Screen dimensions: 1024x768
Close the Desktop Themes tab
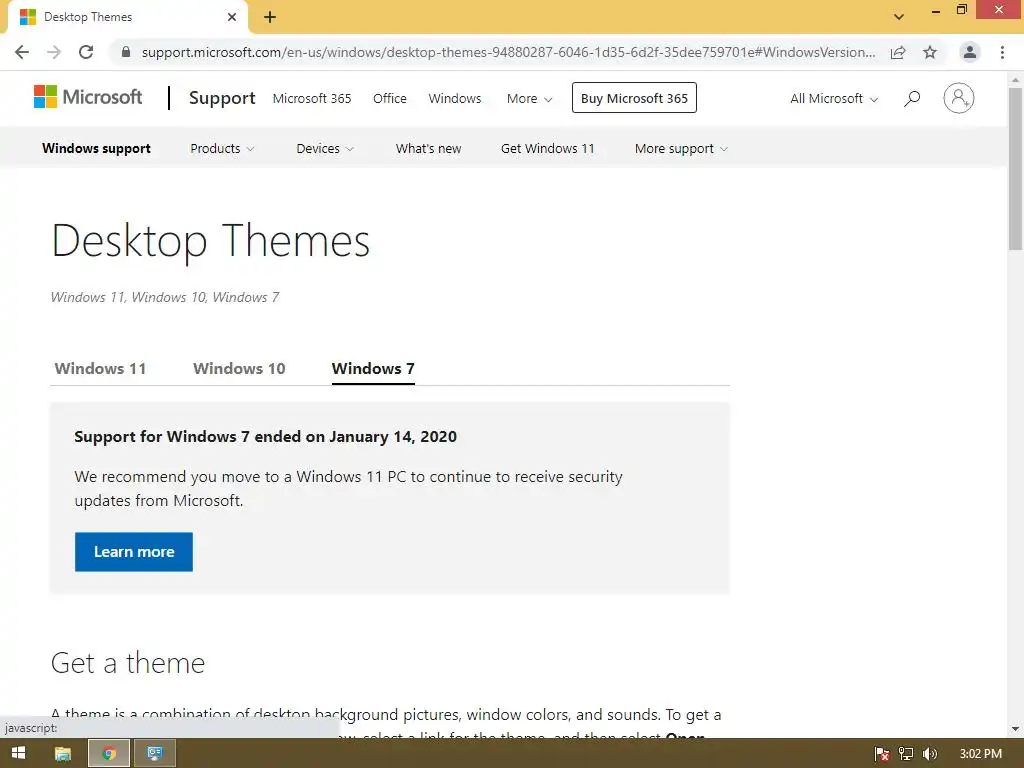coord(232,17)
